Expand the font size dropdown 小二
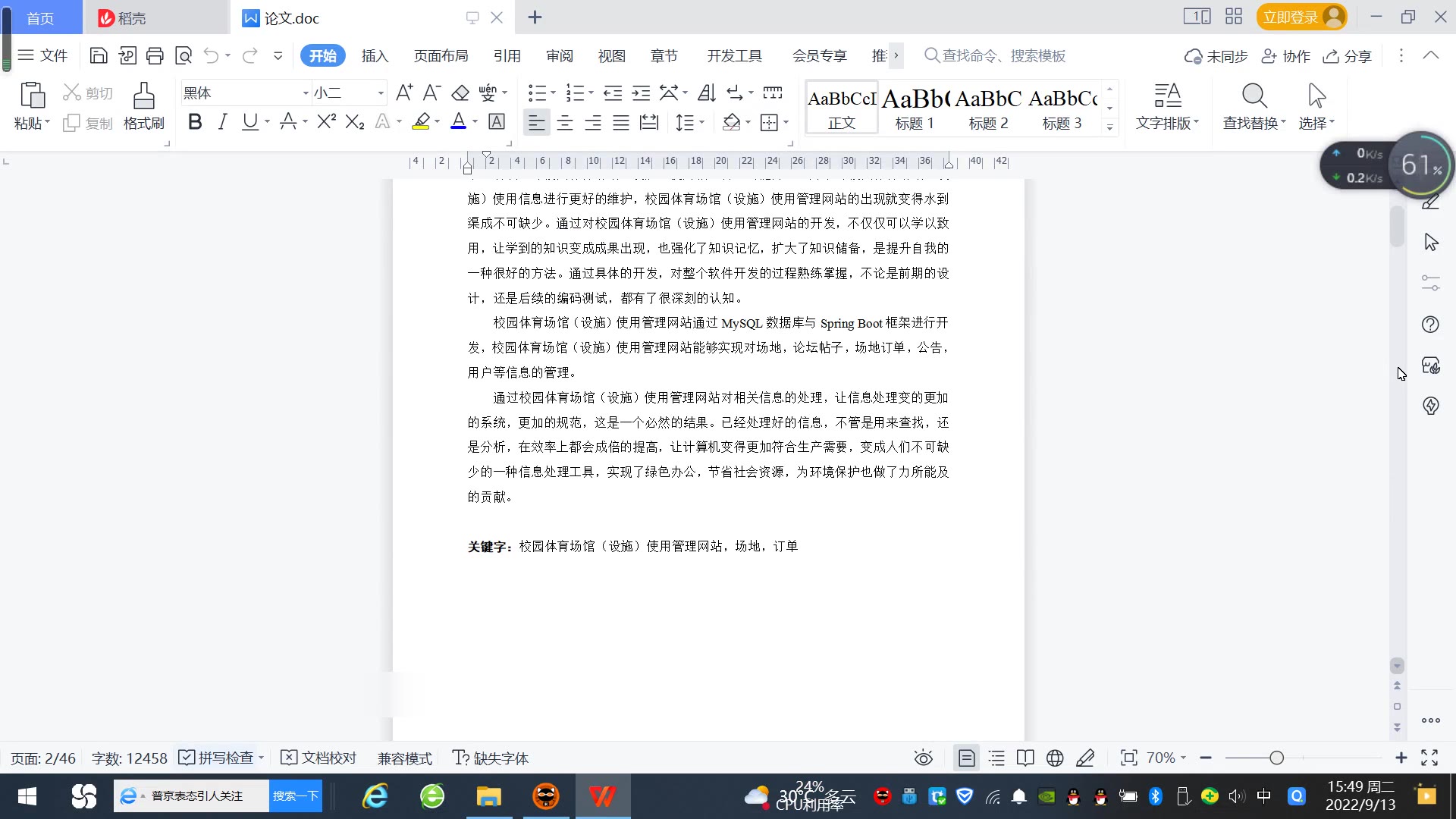Screen dimensions: 1456x819 (381, 93)
